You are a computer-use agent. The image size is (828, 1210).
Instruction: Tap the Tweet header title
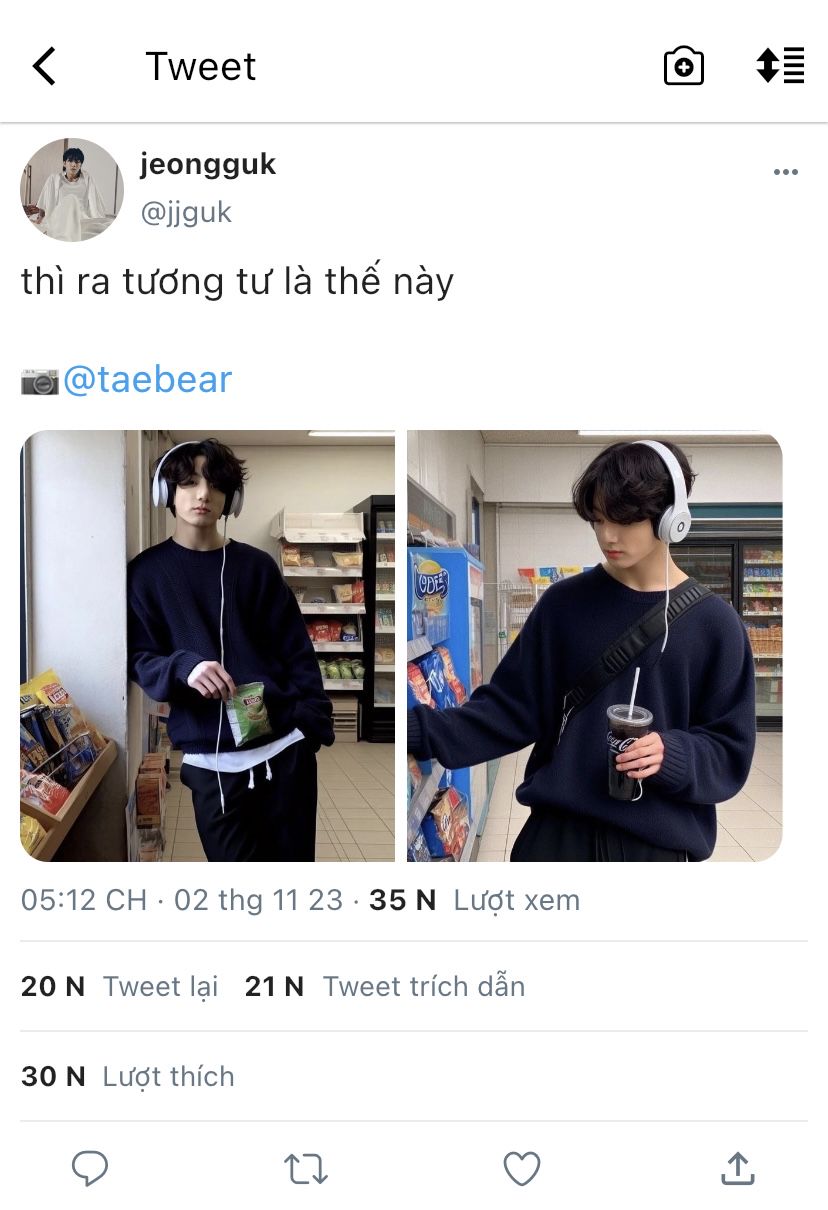point(201,67)
